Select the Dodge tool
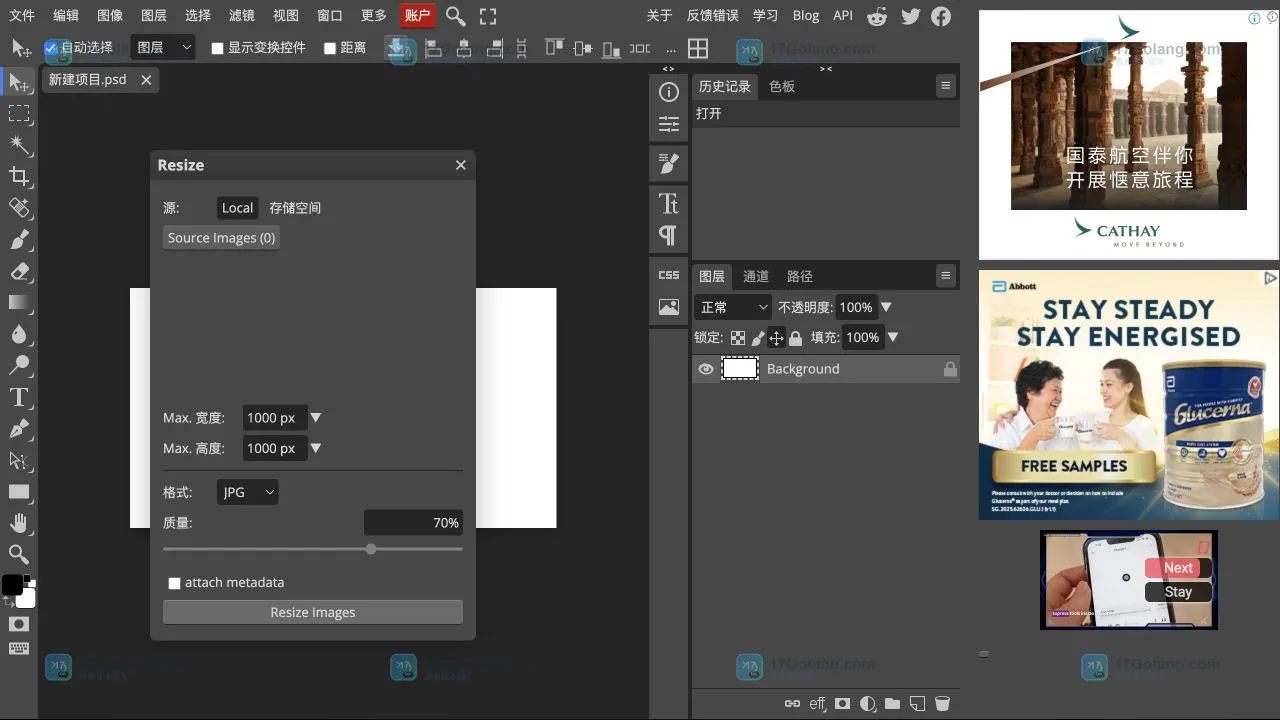Screen dimensions: 1280x720 coord(19,365)
